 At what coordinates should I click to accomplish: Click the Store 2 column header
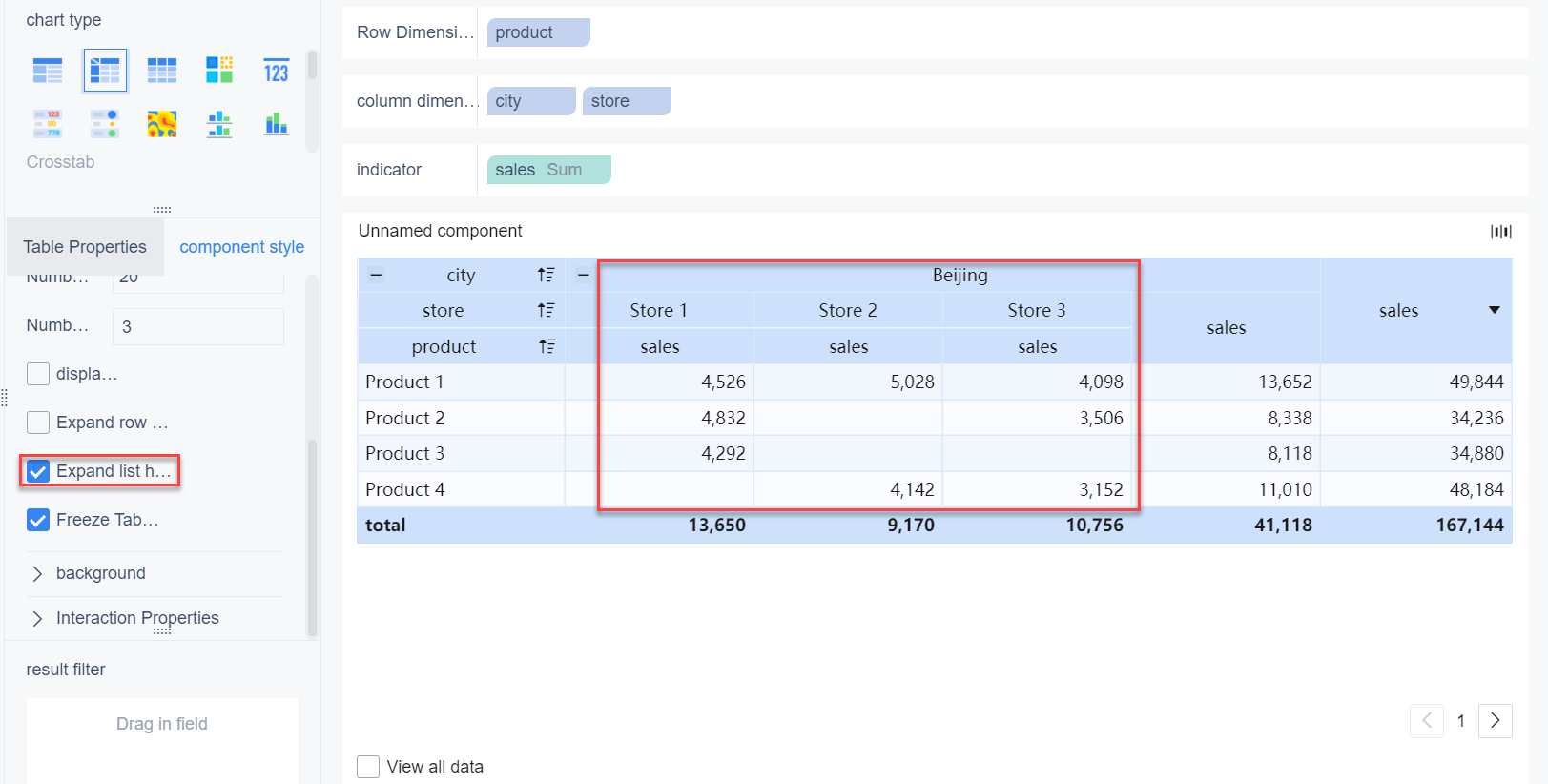(x=848, y=310)
